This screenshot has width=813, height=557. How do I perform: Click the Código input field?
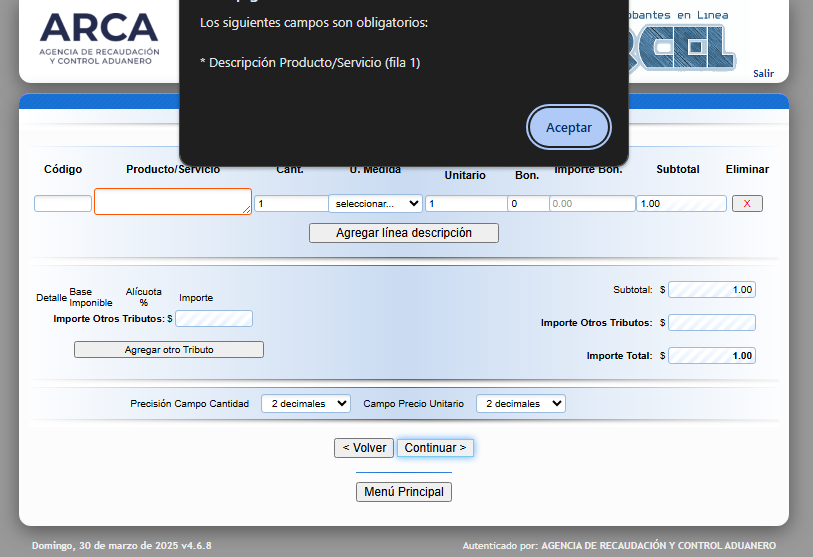[x=62, y=204]
